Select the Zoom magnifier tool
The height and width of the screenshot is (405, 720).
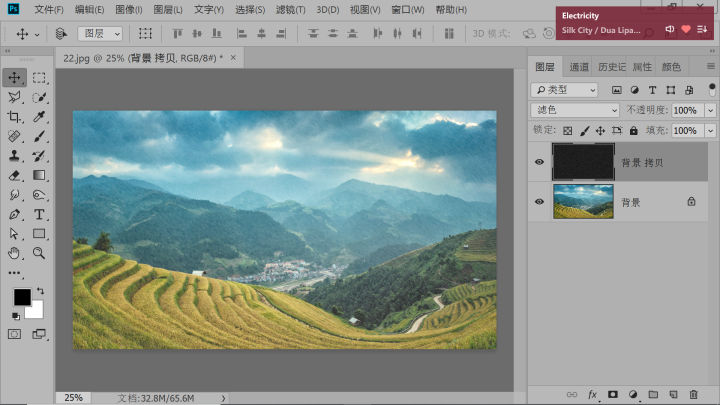click(39, 253)
